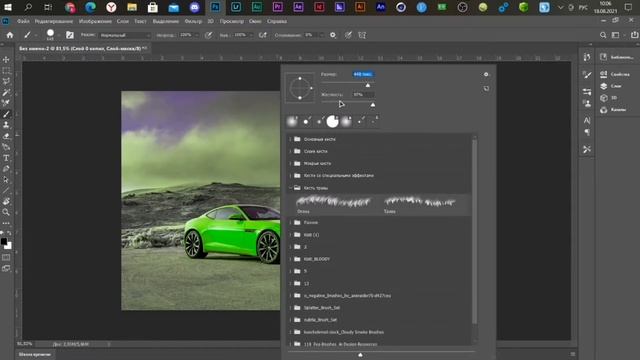Select the Clone Stamp tool
Image resolution: width=640 pixels, height=360 pixels.
pos(6,125)
